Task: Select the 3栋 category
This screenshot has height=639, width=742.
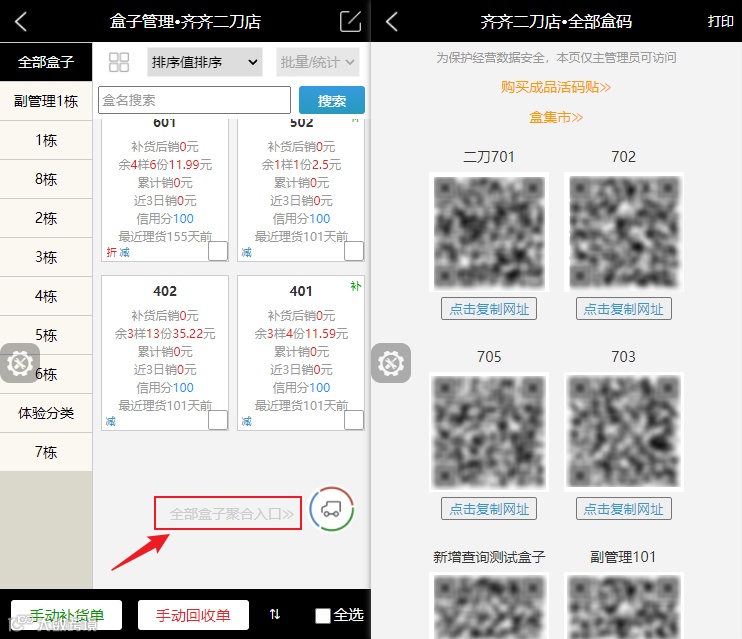Action: coord(46,257)
